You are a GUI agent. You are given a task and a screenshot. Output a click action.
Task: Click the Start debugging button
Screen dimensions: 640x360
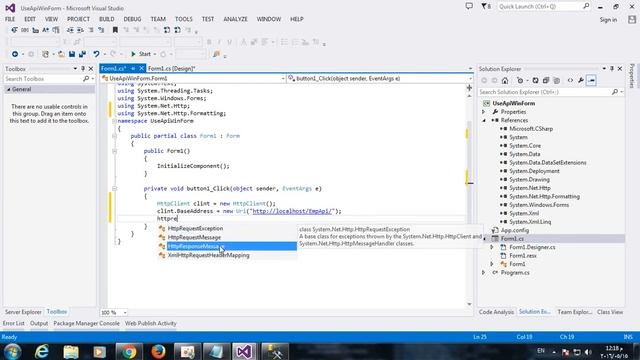[x=140, y=54]
